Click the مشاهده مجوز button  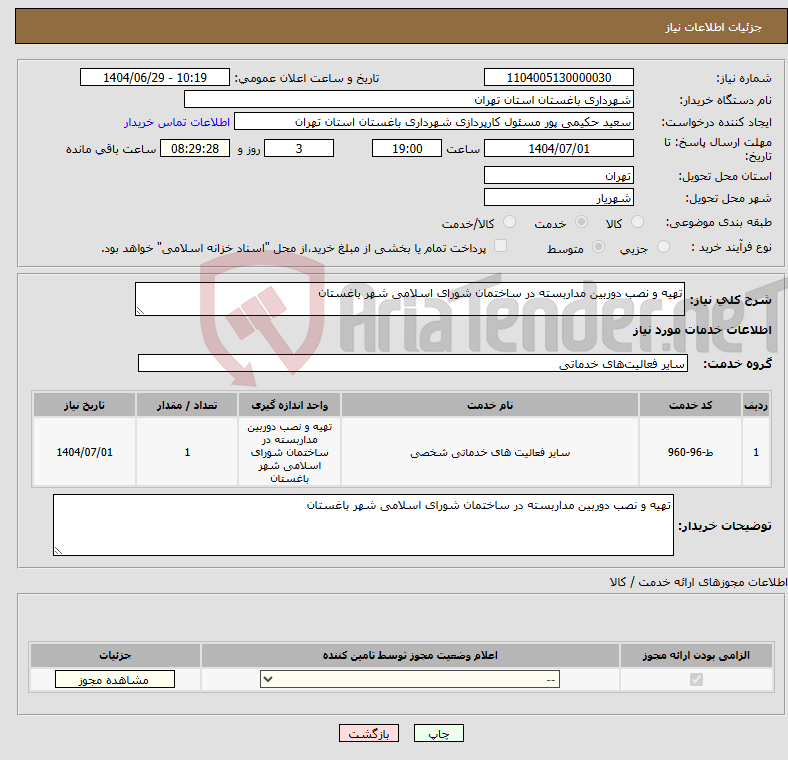point(115,680)
